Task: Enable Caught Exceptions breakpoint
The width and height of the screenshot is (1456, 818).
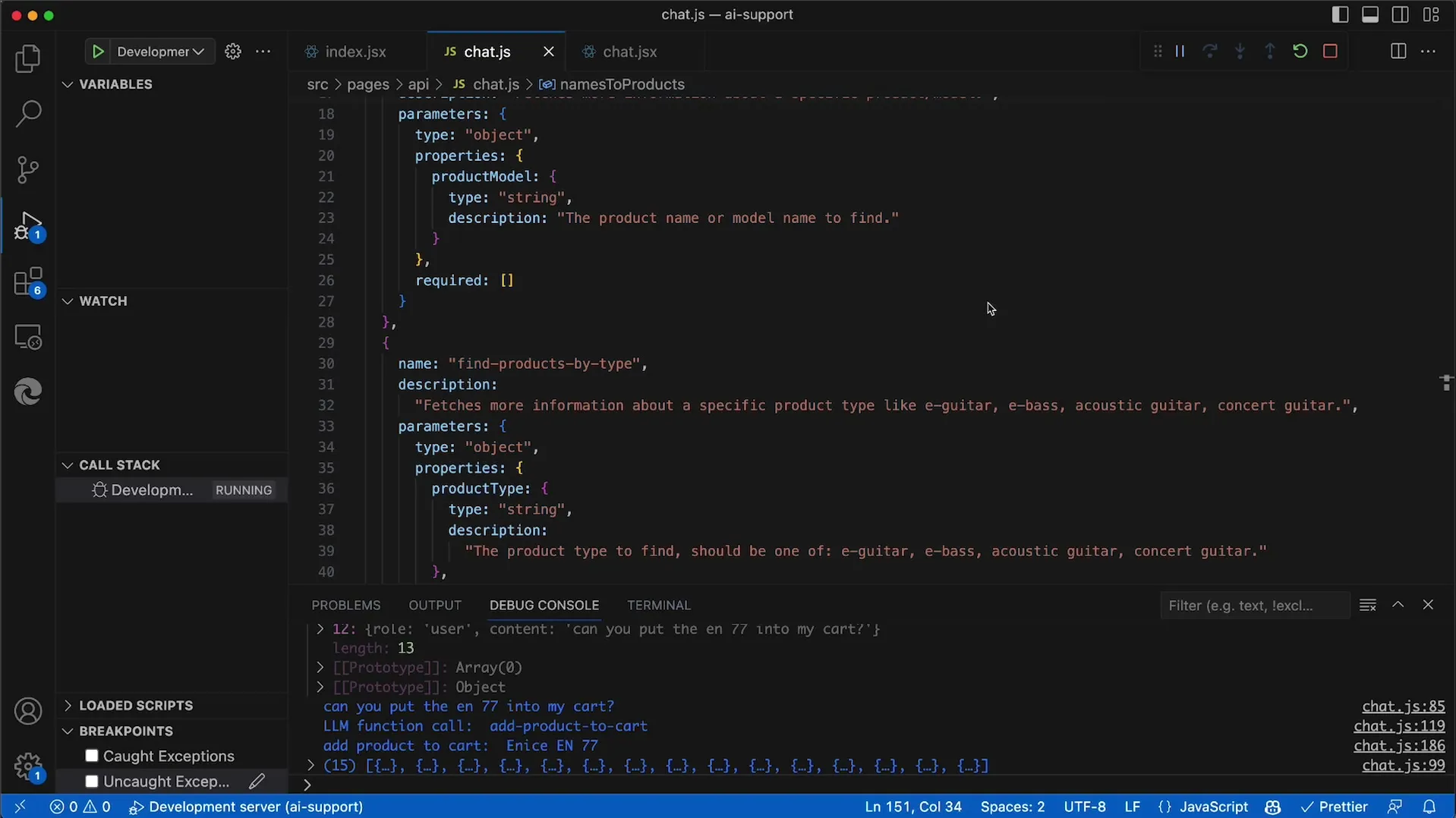Action: [x=92, y=756]
